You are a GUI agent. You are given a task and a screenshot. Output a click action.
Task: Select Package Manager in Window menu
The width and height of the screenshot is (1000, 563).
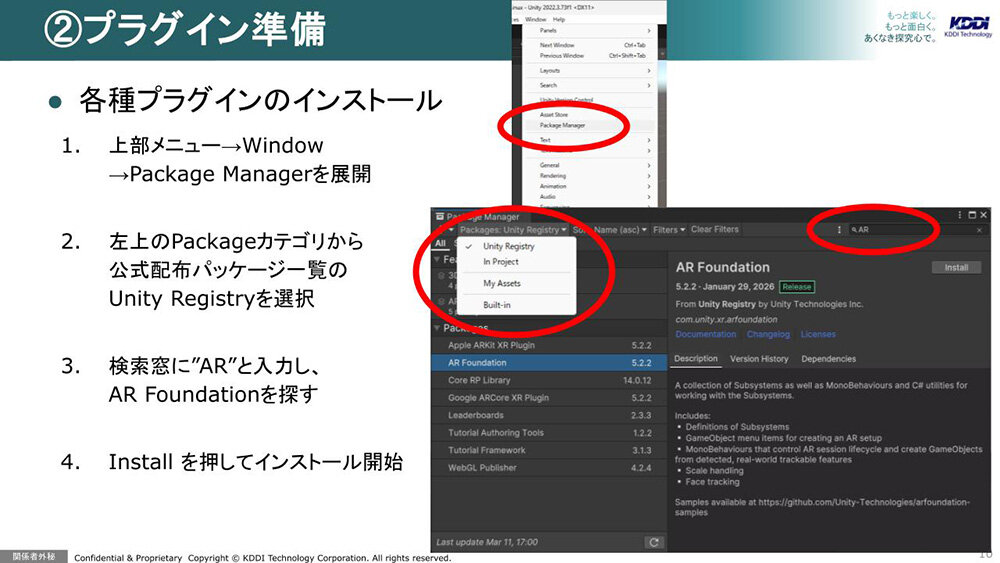coord(563,125)
